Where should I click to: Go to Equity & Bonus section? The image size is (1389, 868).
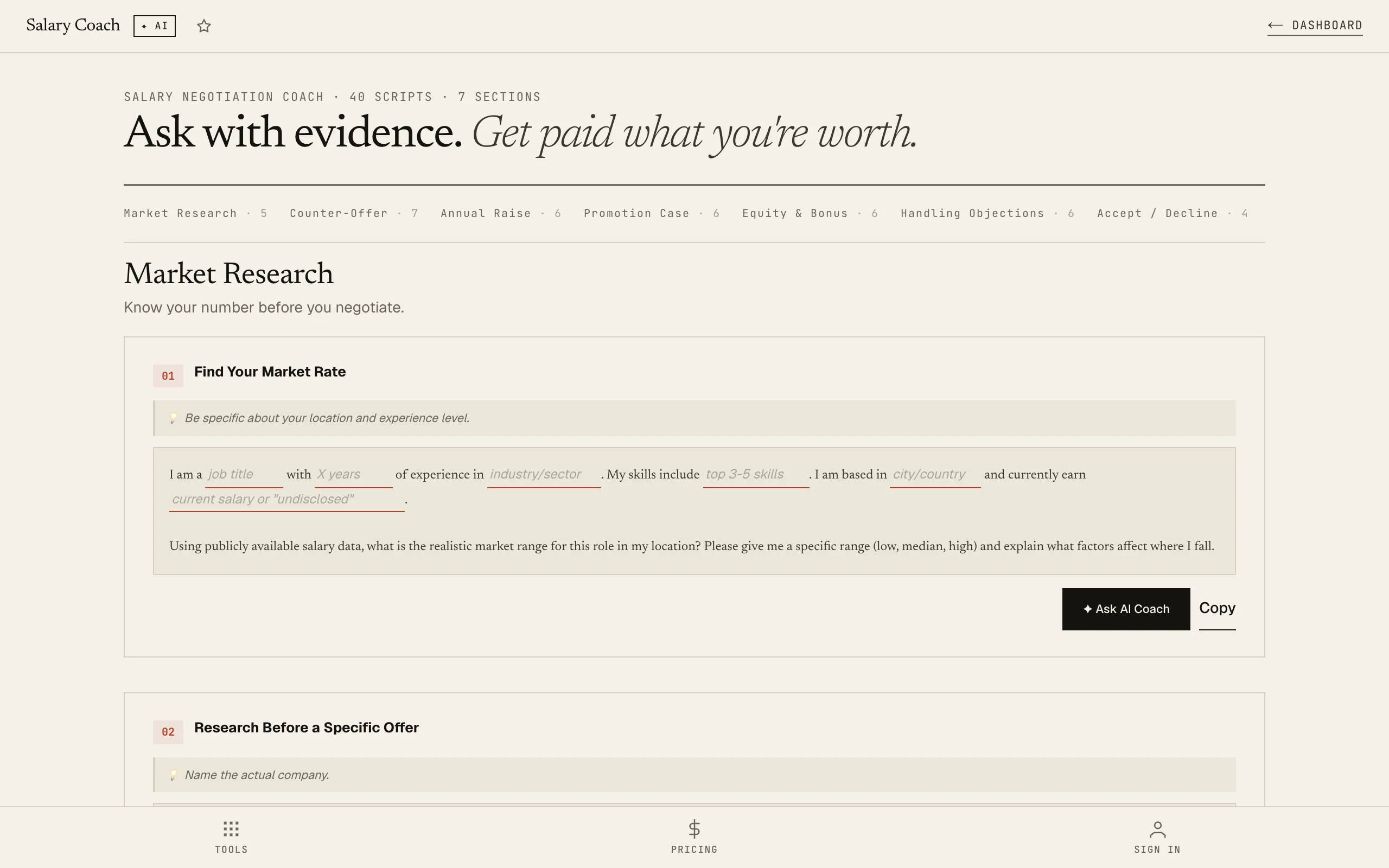[x=810, y=214]
